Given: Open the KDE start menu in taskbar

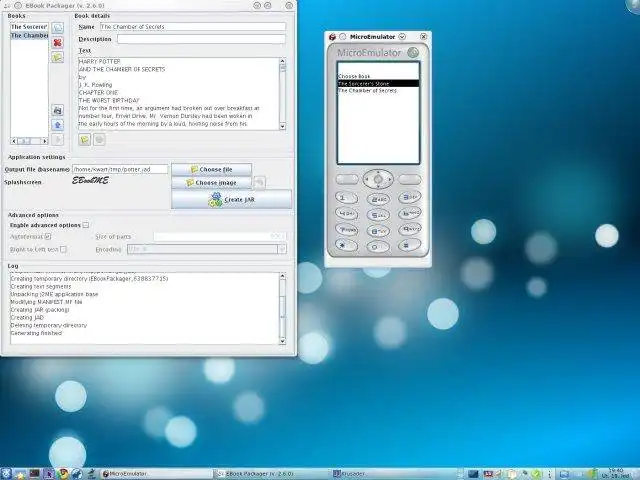Looking at the screenshot, I should point(7,473).
